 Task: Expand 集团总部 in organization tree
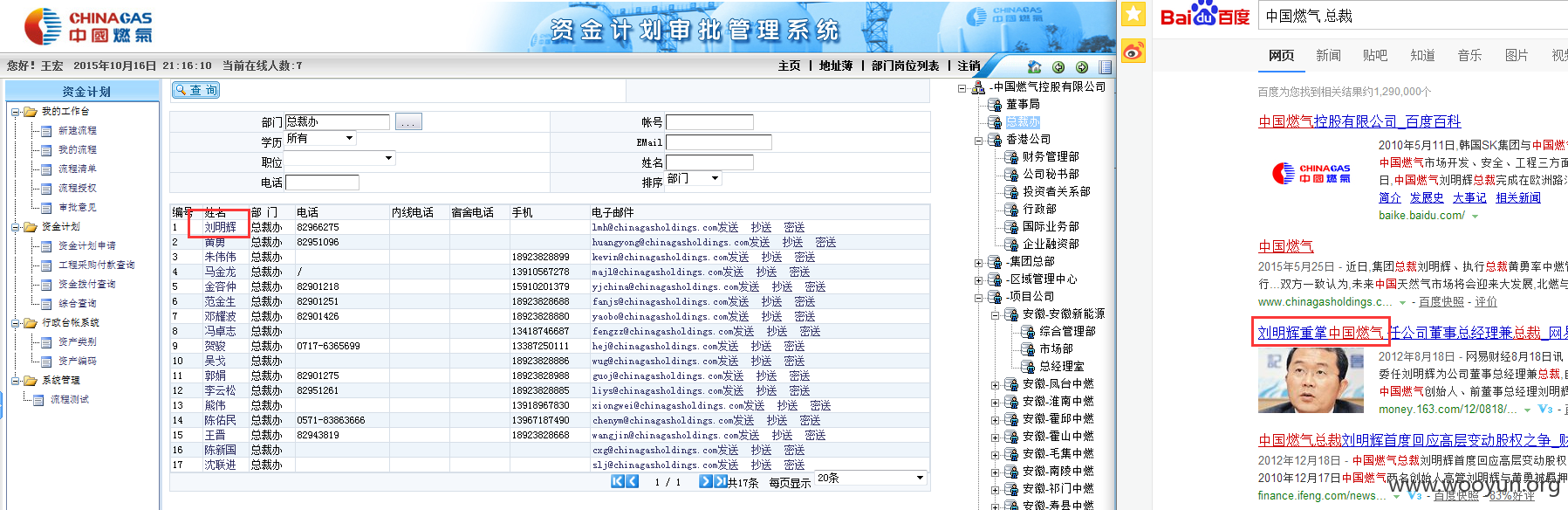pos(979,262)
